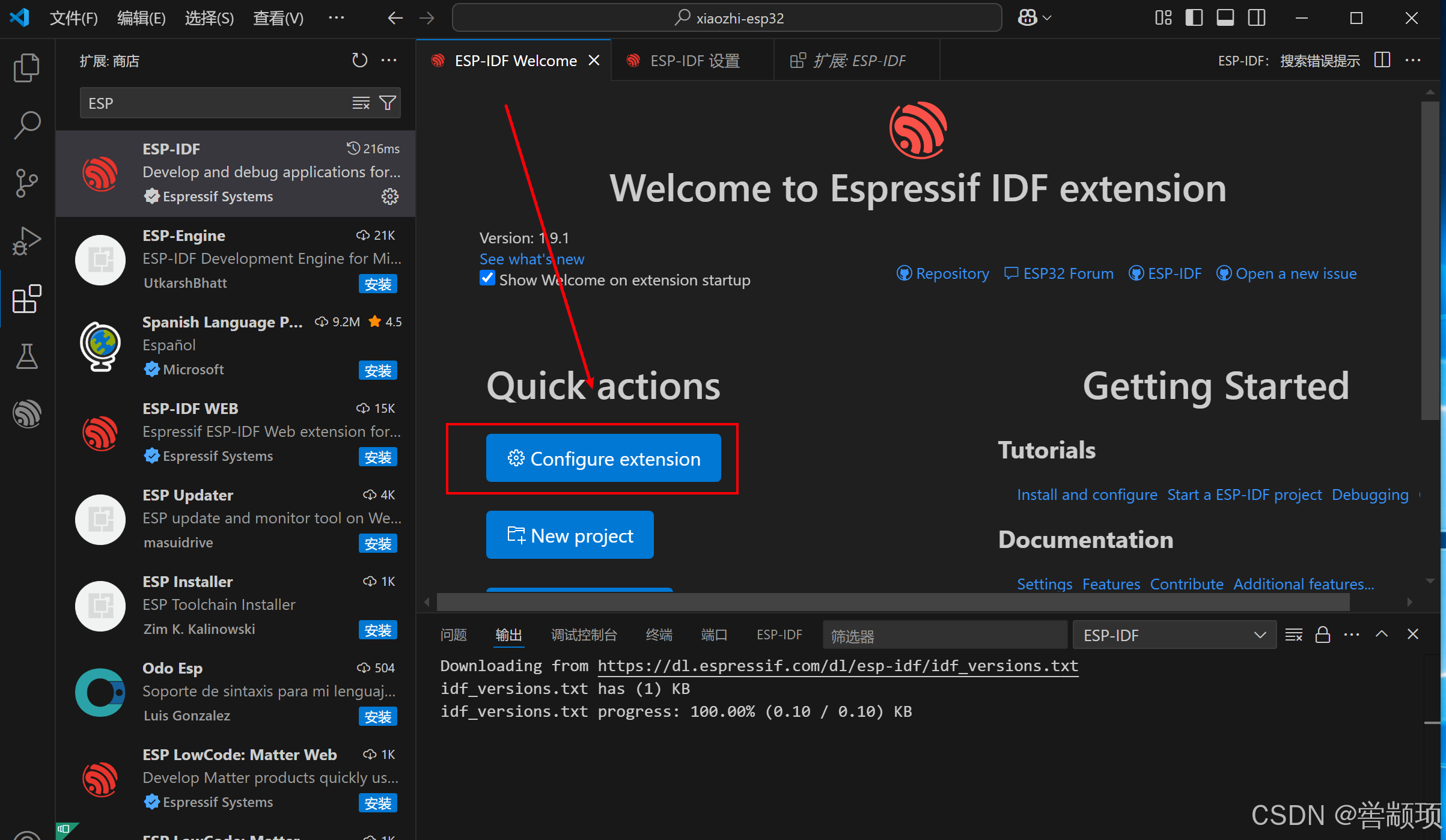Toggle output panel scroll lock
Screen dimensions: 1446x840
point(1322,635)
